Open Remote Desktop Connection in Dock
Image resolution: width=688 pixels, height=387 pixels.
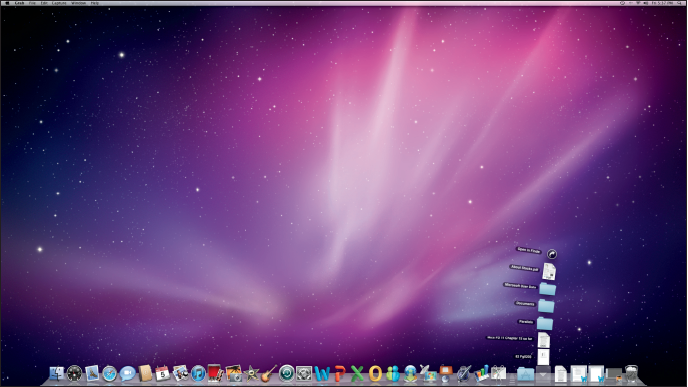tap(428, 373)
